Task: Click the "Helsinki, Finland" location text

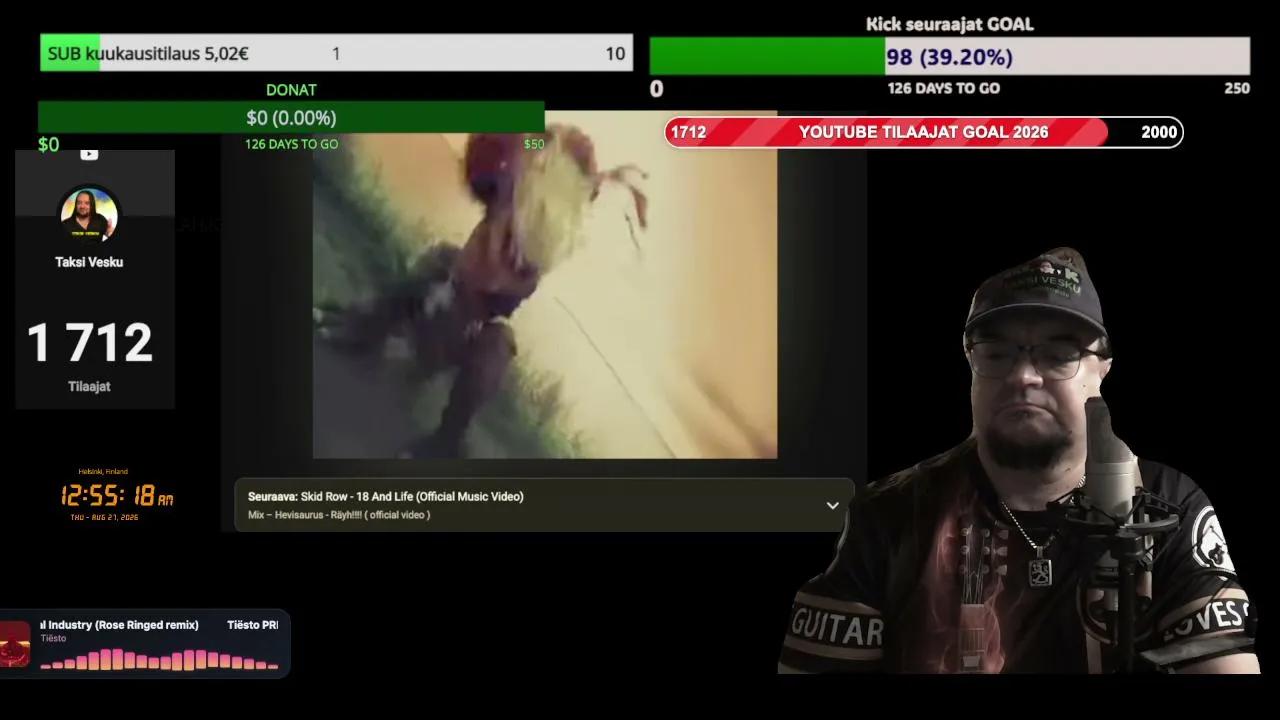Action: tap(103, 472)
